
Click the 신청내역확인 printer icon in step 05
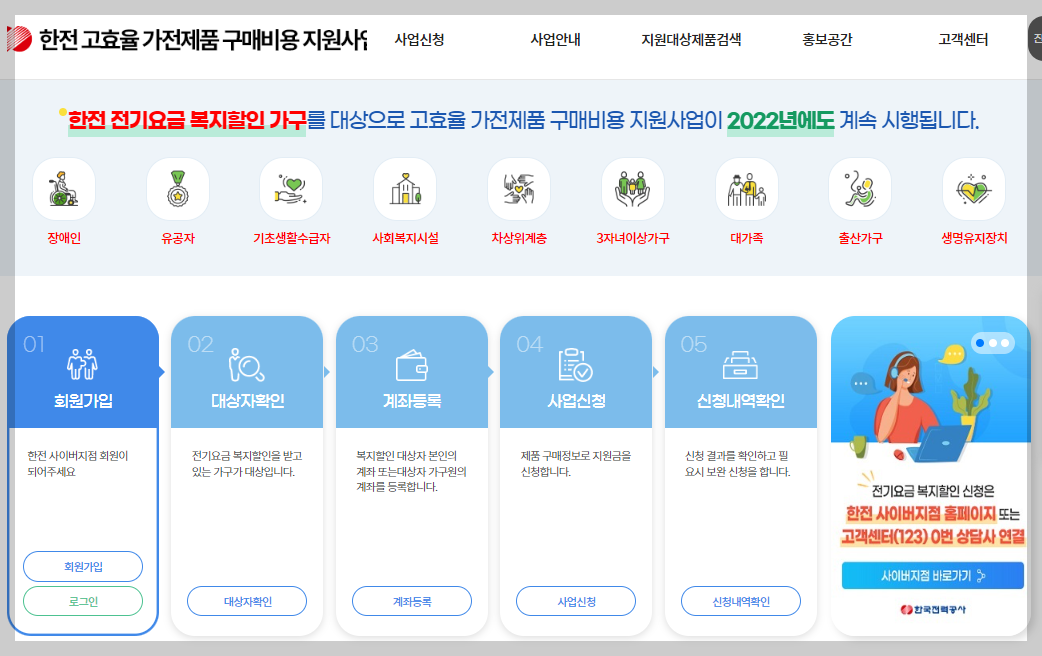(740, 365)
